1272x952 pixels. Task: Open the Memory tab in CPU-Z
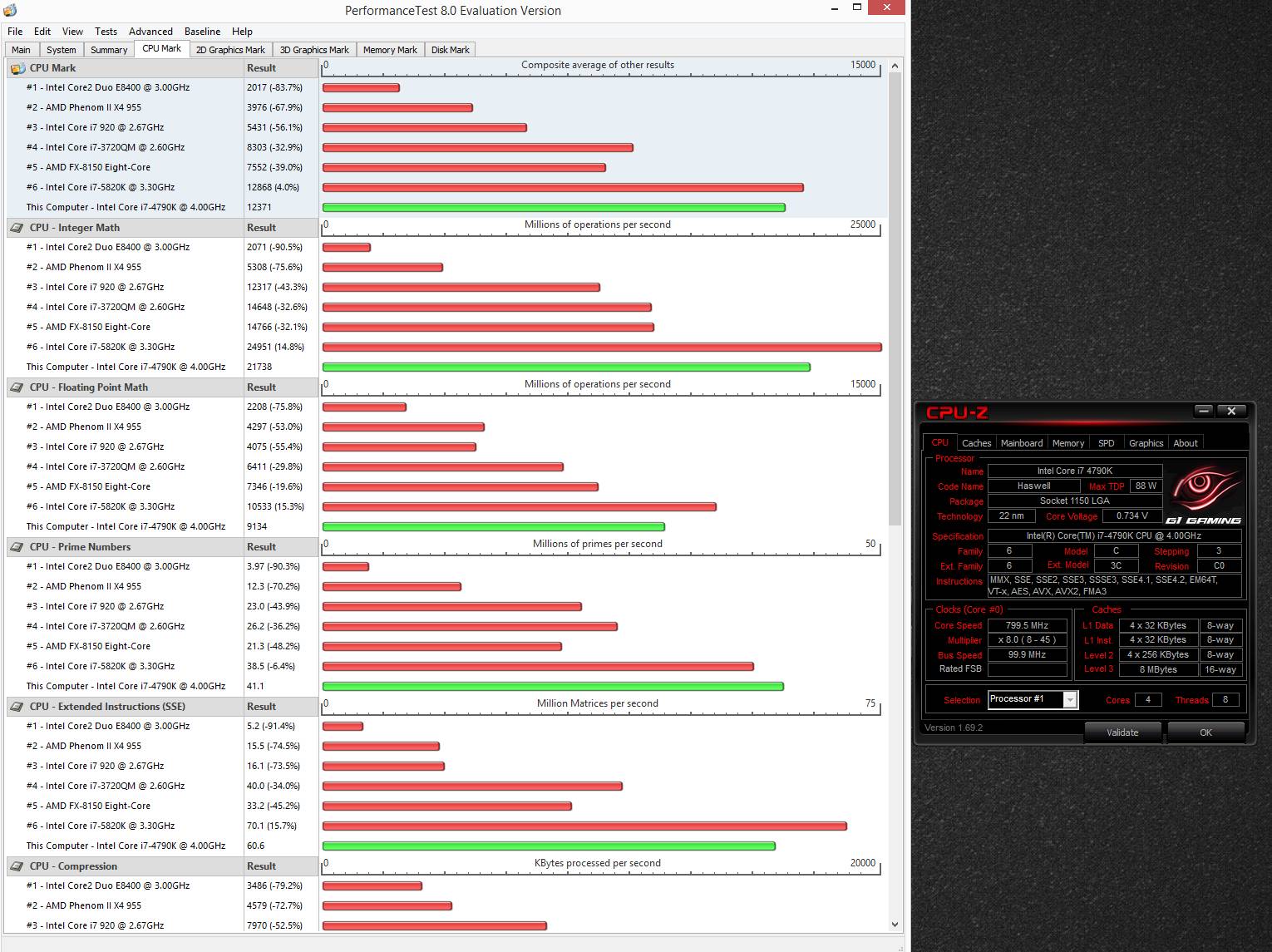1068,443
